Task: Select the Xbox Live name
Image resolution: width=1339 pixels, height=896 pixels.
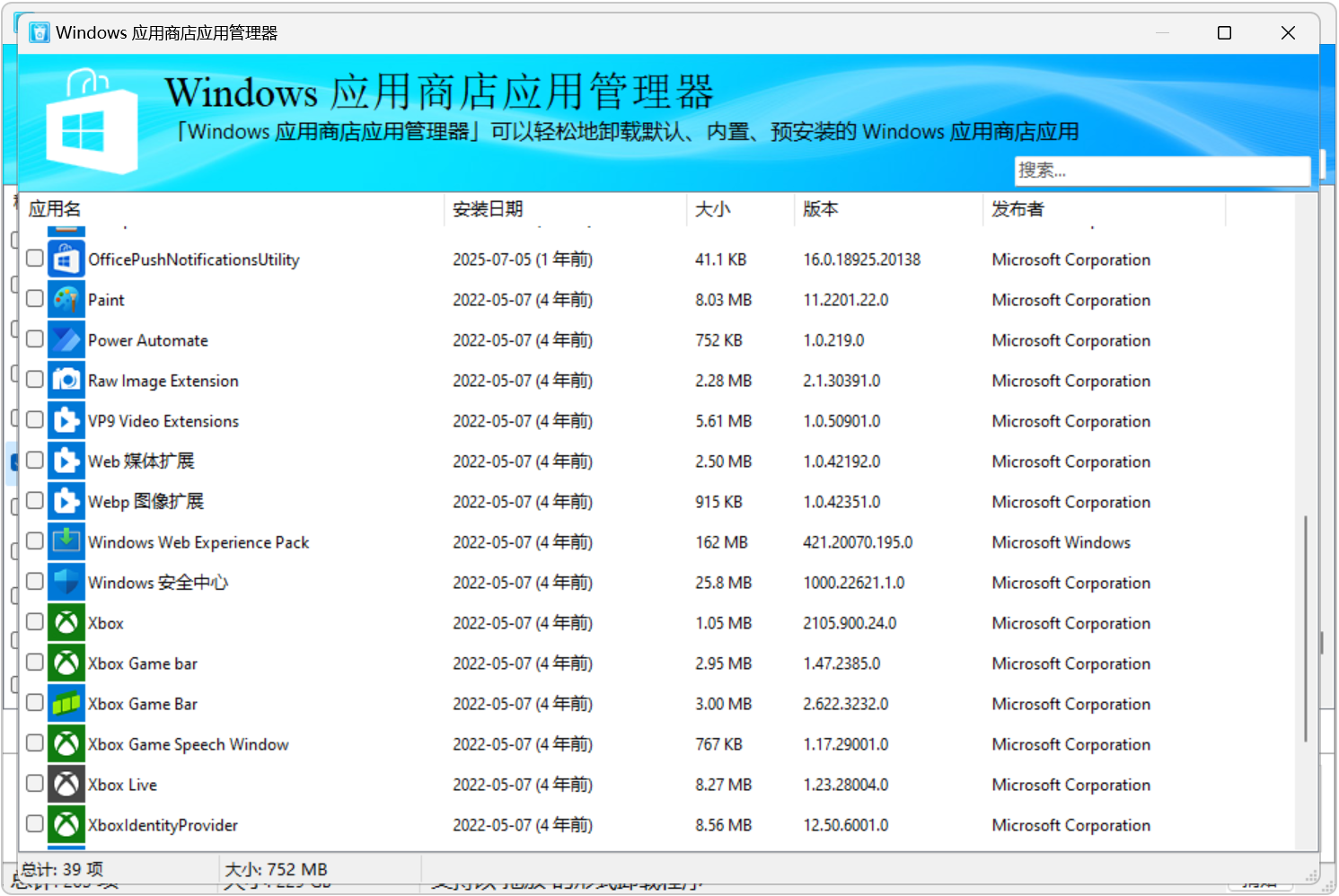Action: tap(122, 785)
